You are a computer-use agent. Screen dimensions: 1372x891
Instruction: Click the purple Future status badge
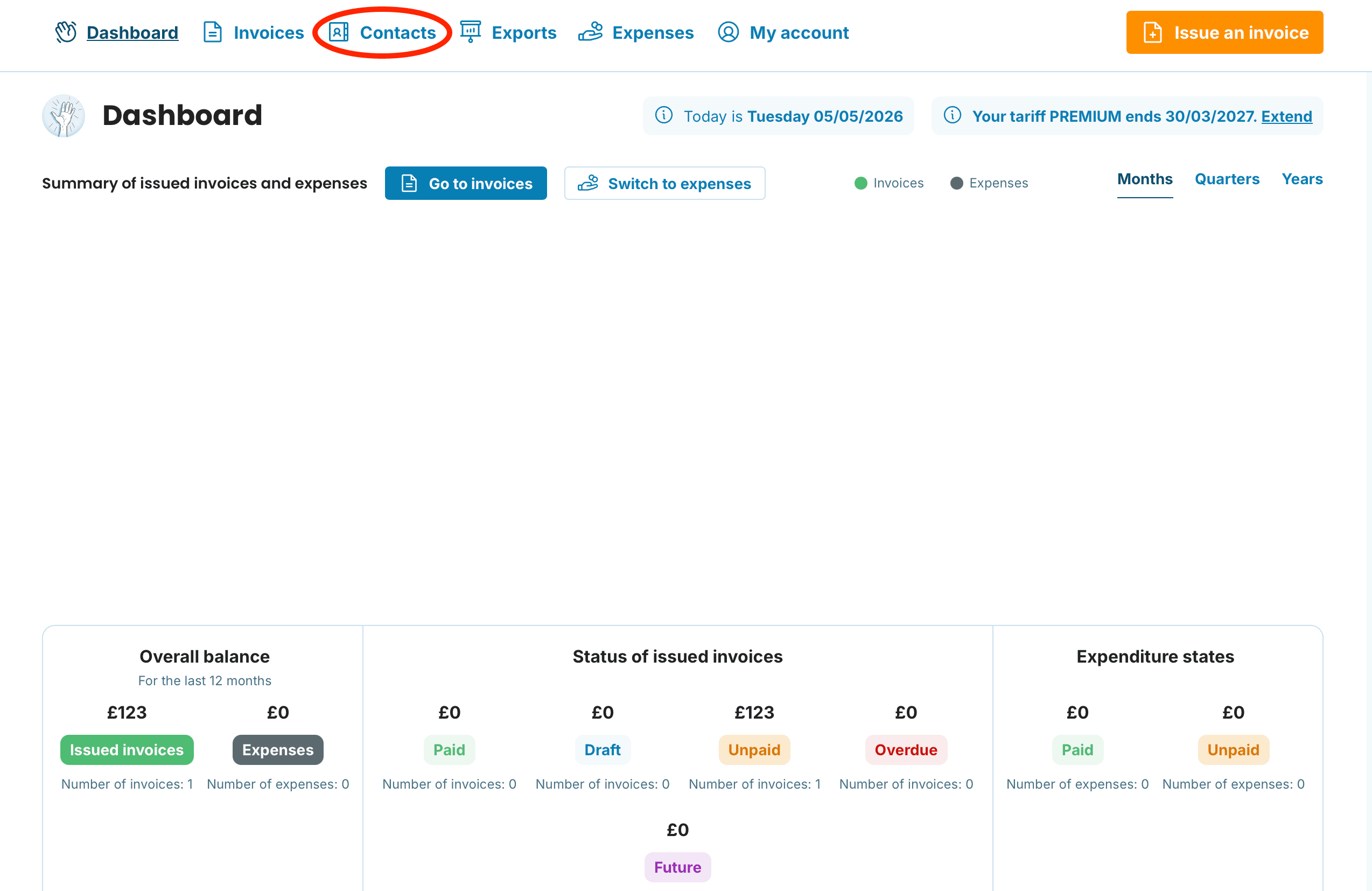click(677, 867)
